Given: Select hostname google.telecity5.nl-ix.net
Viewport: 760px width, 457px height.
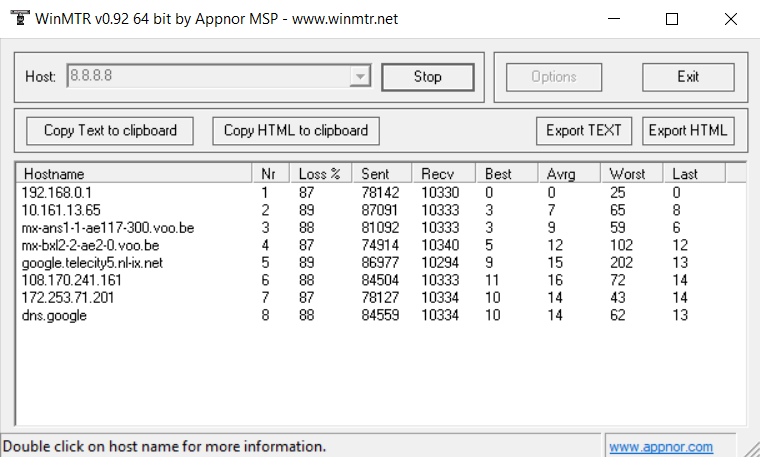Looking at the screenshot, I should click(x=92, y=263).
